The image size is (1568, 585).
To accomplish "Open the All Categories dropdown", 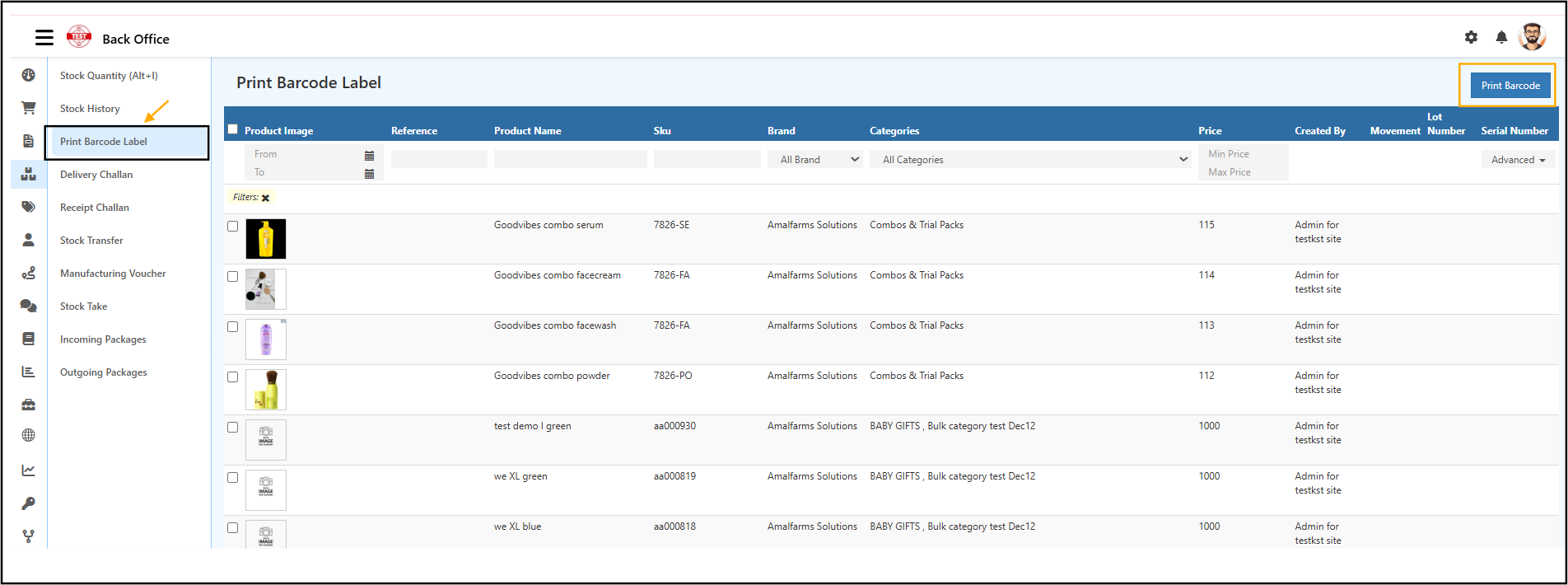I will (1030, 160).
